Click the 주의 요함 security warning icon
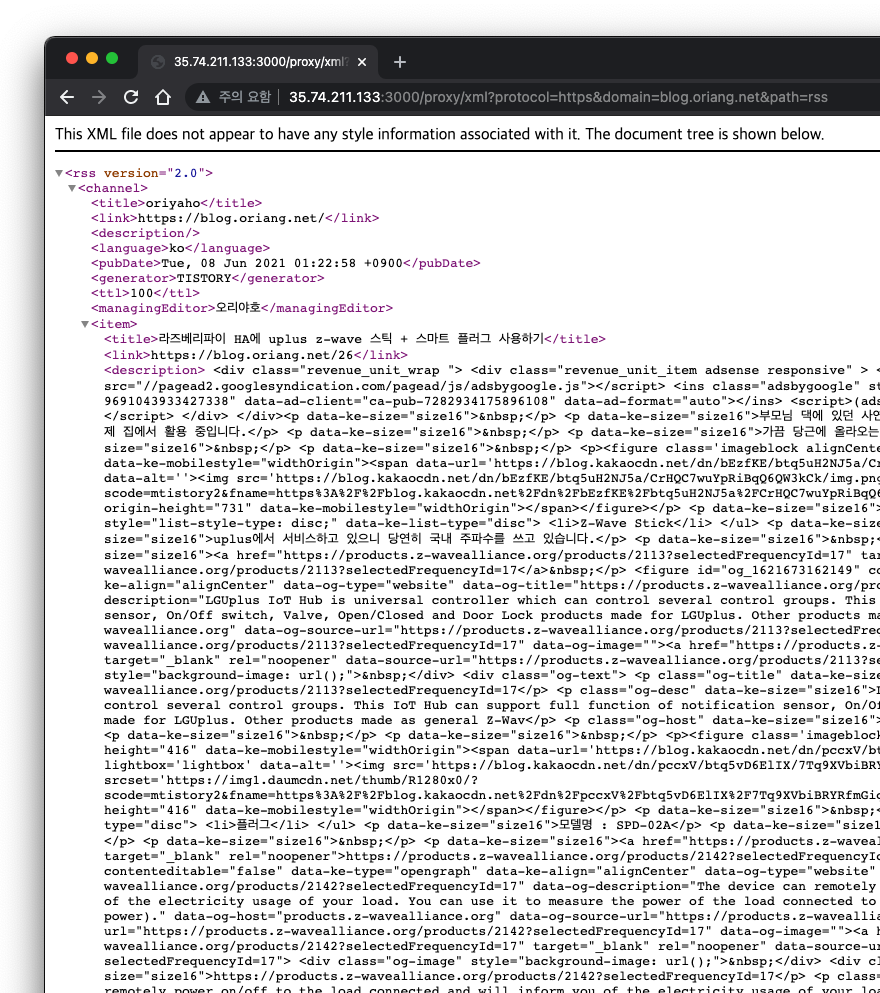Viewport: 880px width, 993px height. [x=203, y=97]
